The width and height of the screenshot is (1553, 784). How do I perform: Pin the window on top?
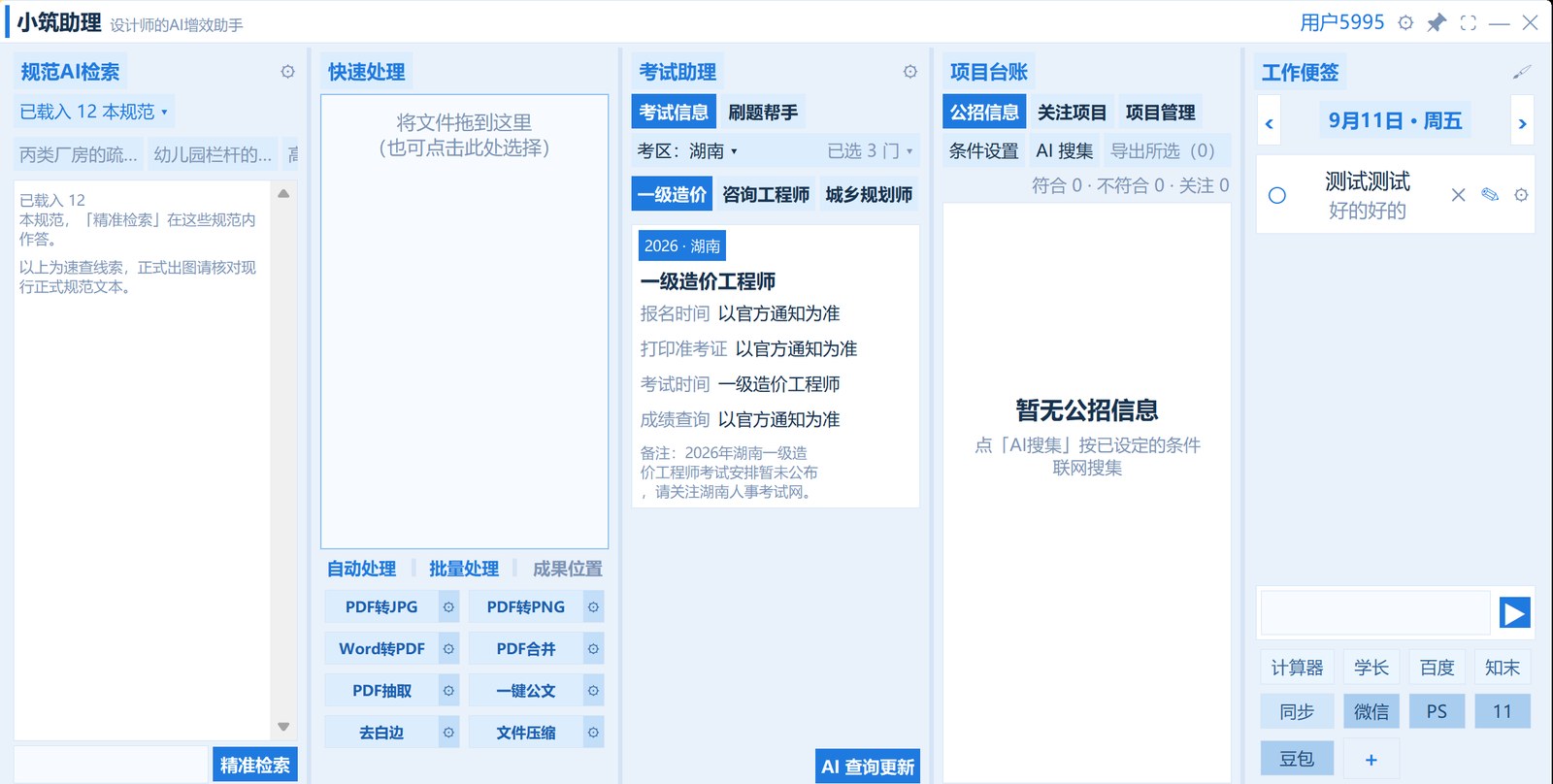(x=1437, y=22)
